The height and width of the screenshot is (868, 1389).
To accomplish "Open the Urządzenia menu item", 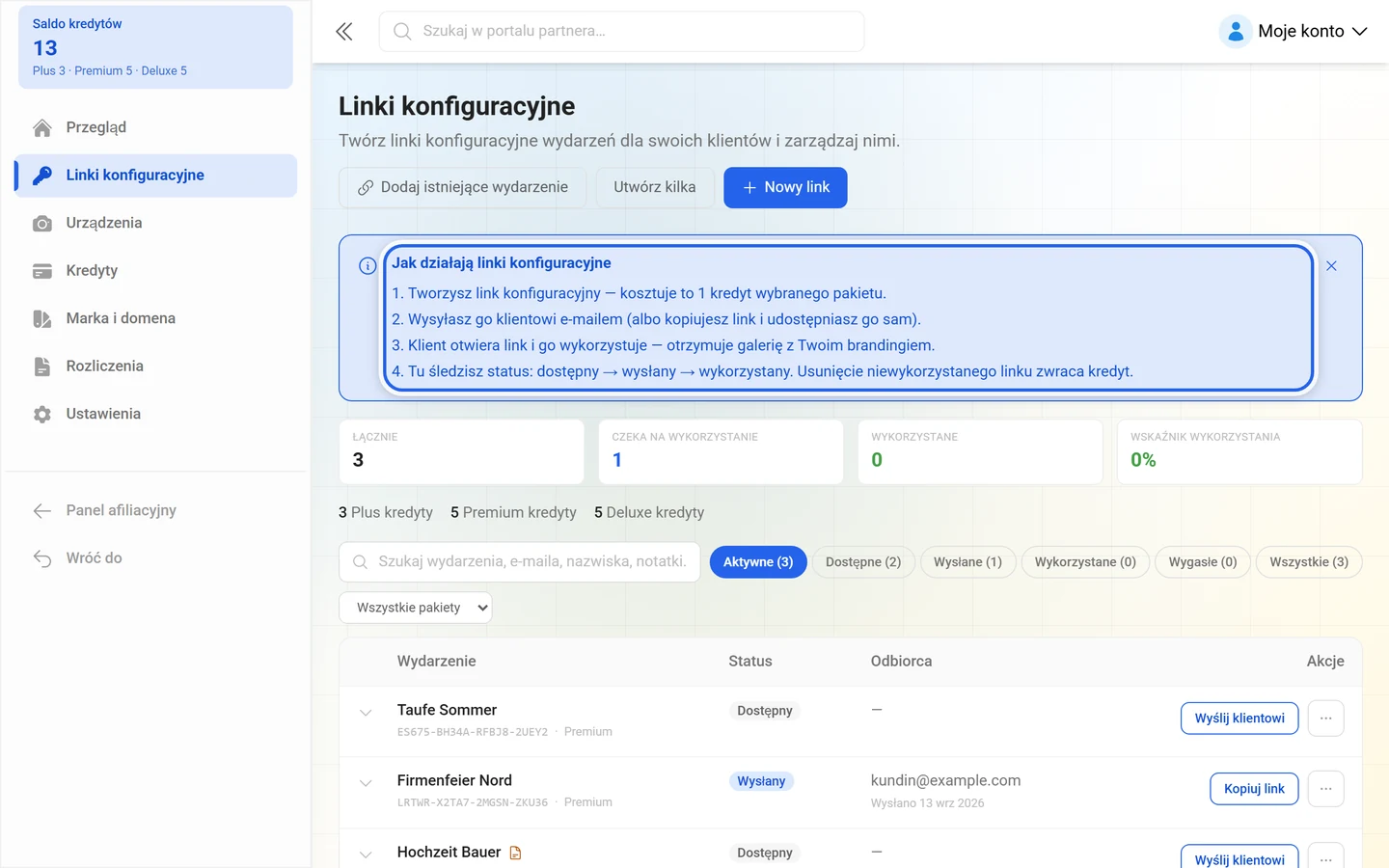I will pyautogui.click(x=155, y=224).
